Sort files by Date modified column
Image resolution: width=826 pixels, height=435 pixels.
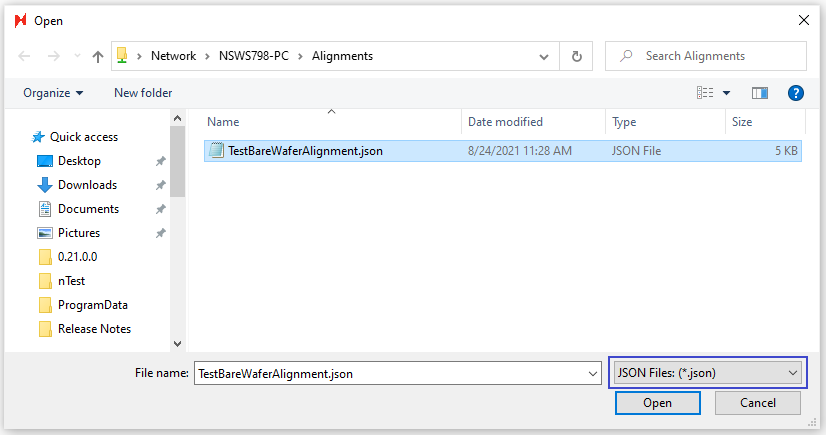pyautogui.click(x=506, y=122)
